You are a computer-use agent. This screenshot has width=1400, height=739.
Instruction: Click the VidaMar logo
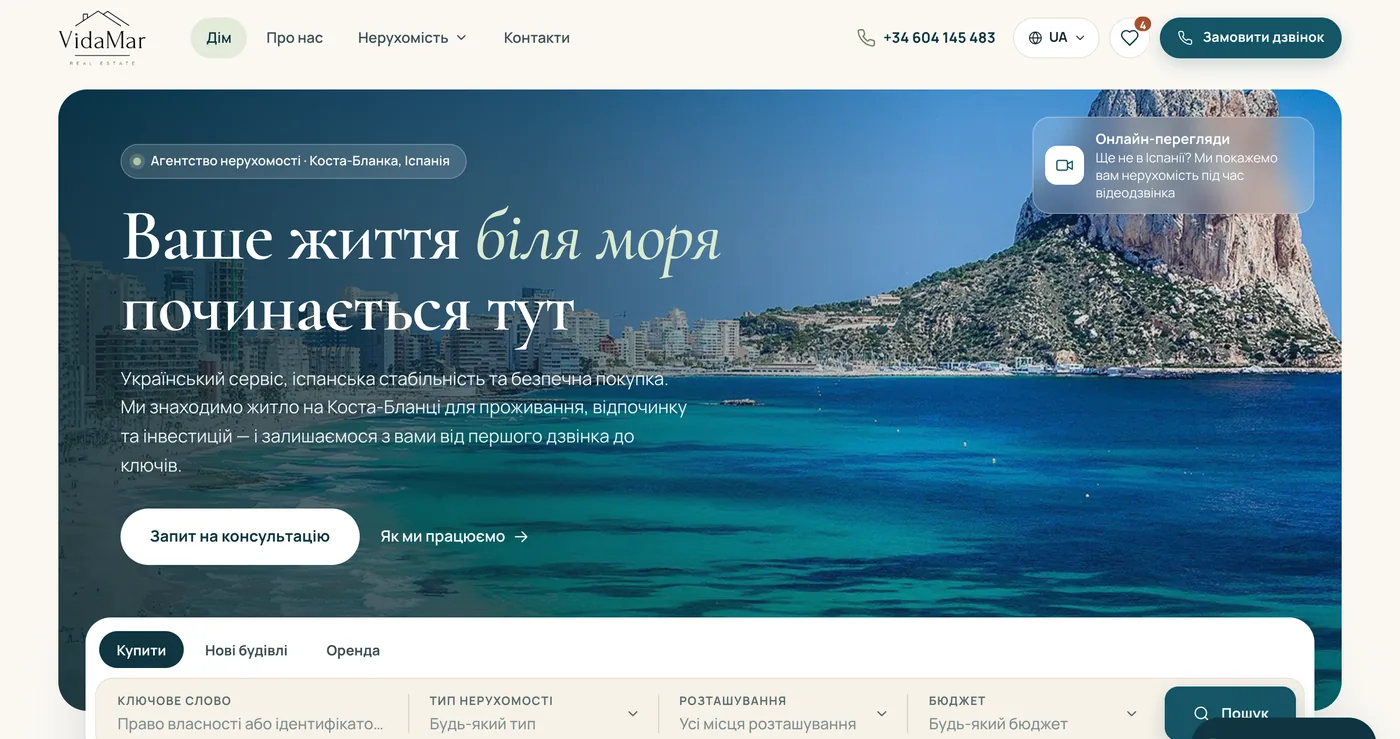tap(102, 38)
